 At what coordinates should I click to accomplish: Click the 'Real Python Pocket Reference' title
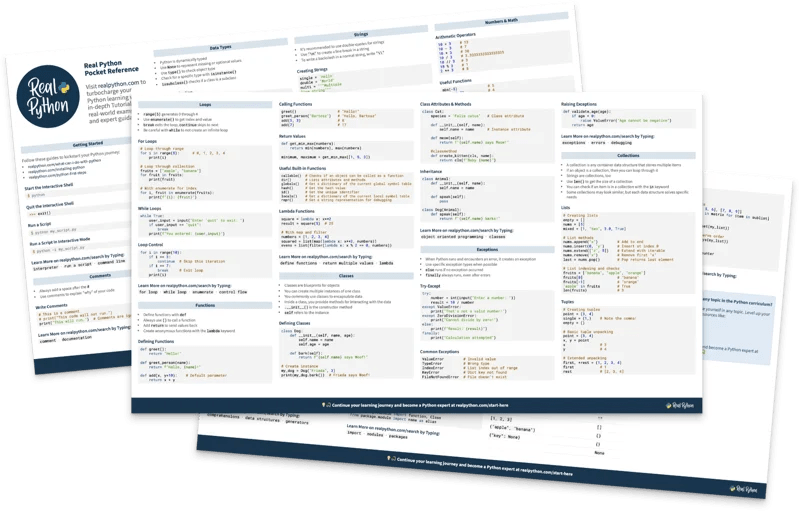pos(111,68)
